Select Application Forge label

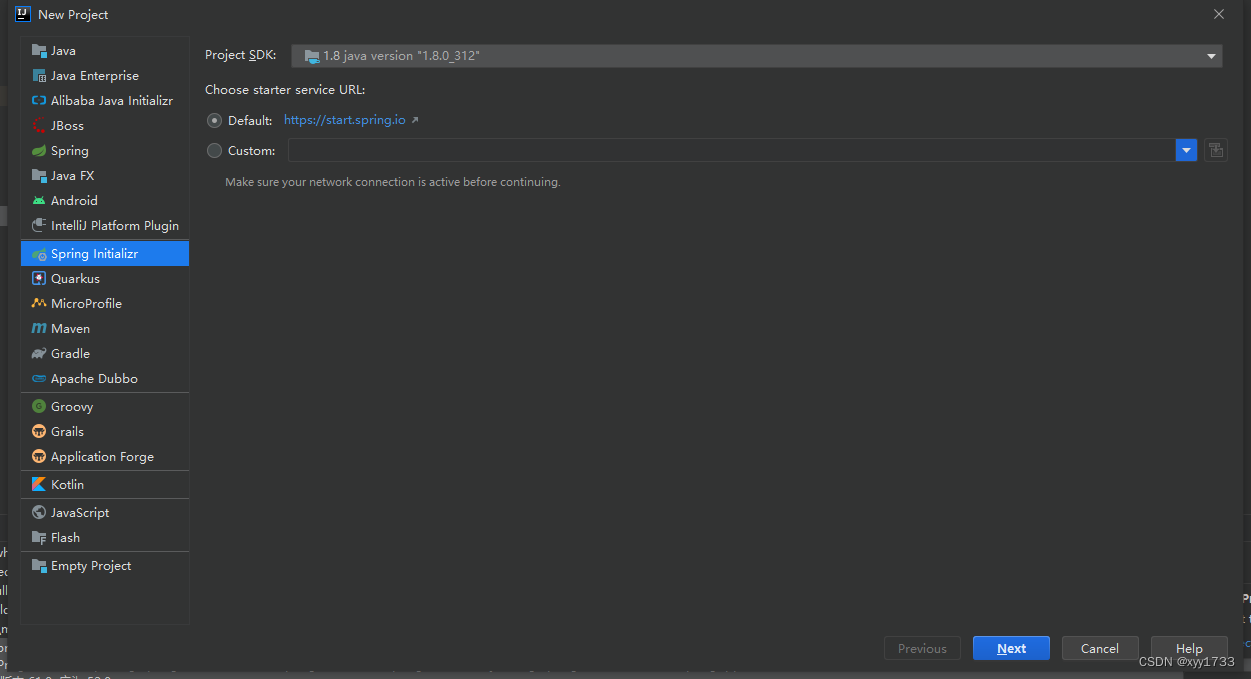[x=102, y=457]
